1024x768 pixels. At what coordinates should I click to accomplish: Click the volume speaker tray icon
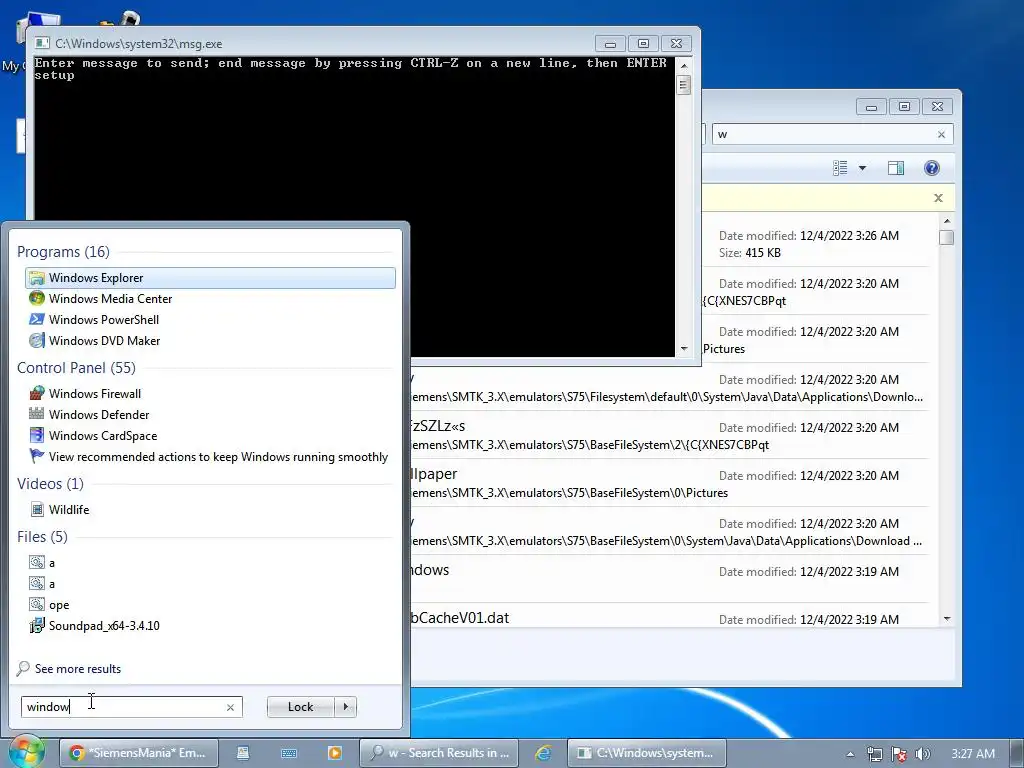click(x=923, y=754)
